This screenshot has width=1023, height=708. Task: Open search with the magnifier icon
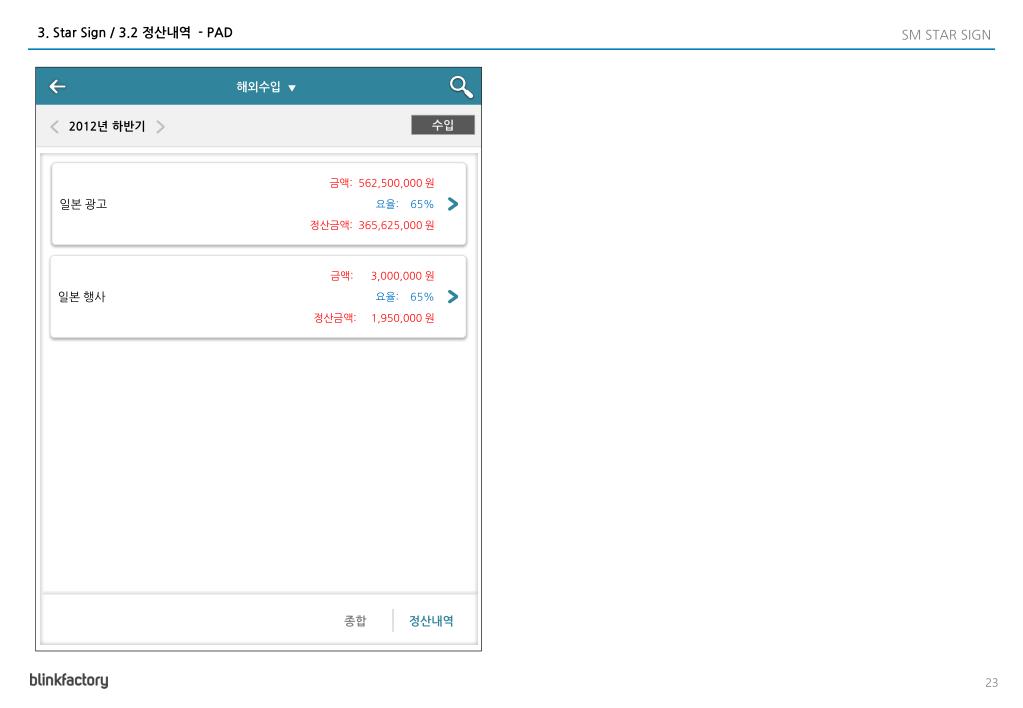coord(461,87)
